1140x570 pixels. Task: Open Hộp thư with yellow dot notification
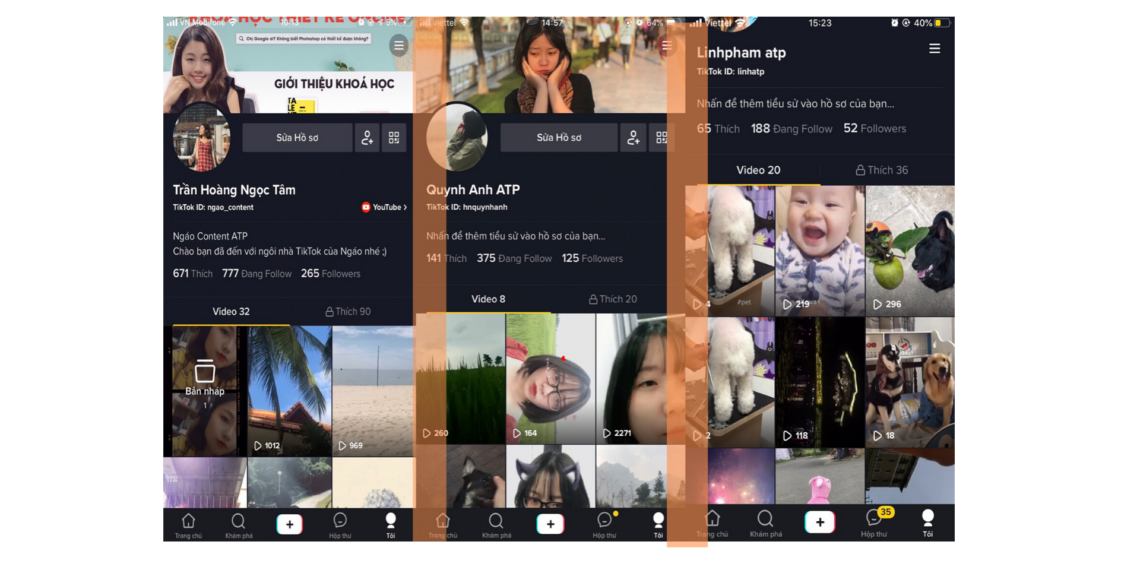(604, 525)
